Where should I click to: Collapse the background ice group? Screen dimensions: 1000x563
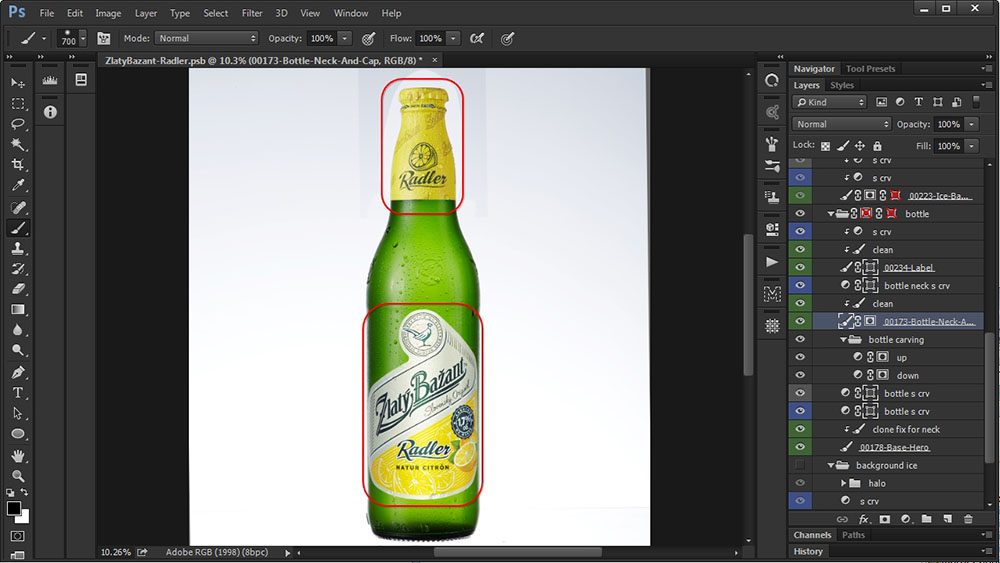click(x=830, y=465)
